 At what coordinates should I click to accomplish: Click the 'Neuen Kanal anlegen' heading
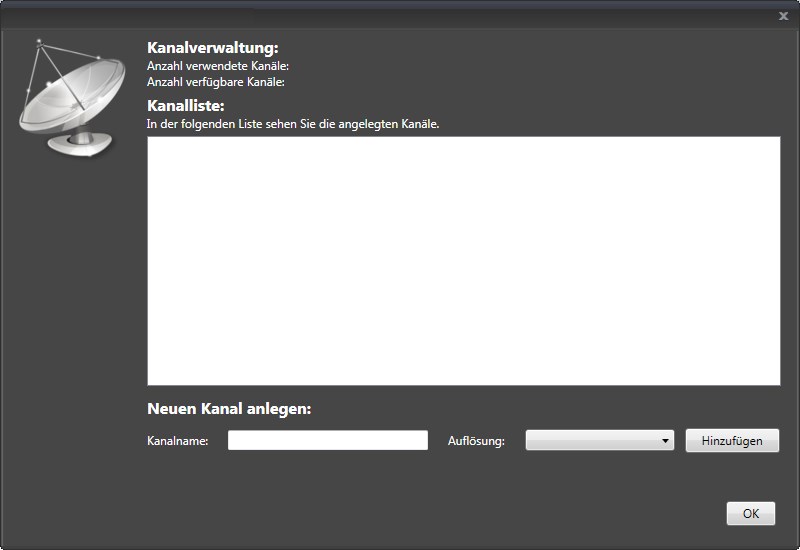coord(229,409)
